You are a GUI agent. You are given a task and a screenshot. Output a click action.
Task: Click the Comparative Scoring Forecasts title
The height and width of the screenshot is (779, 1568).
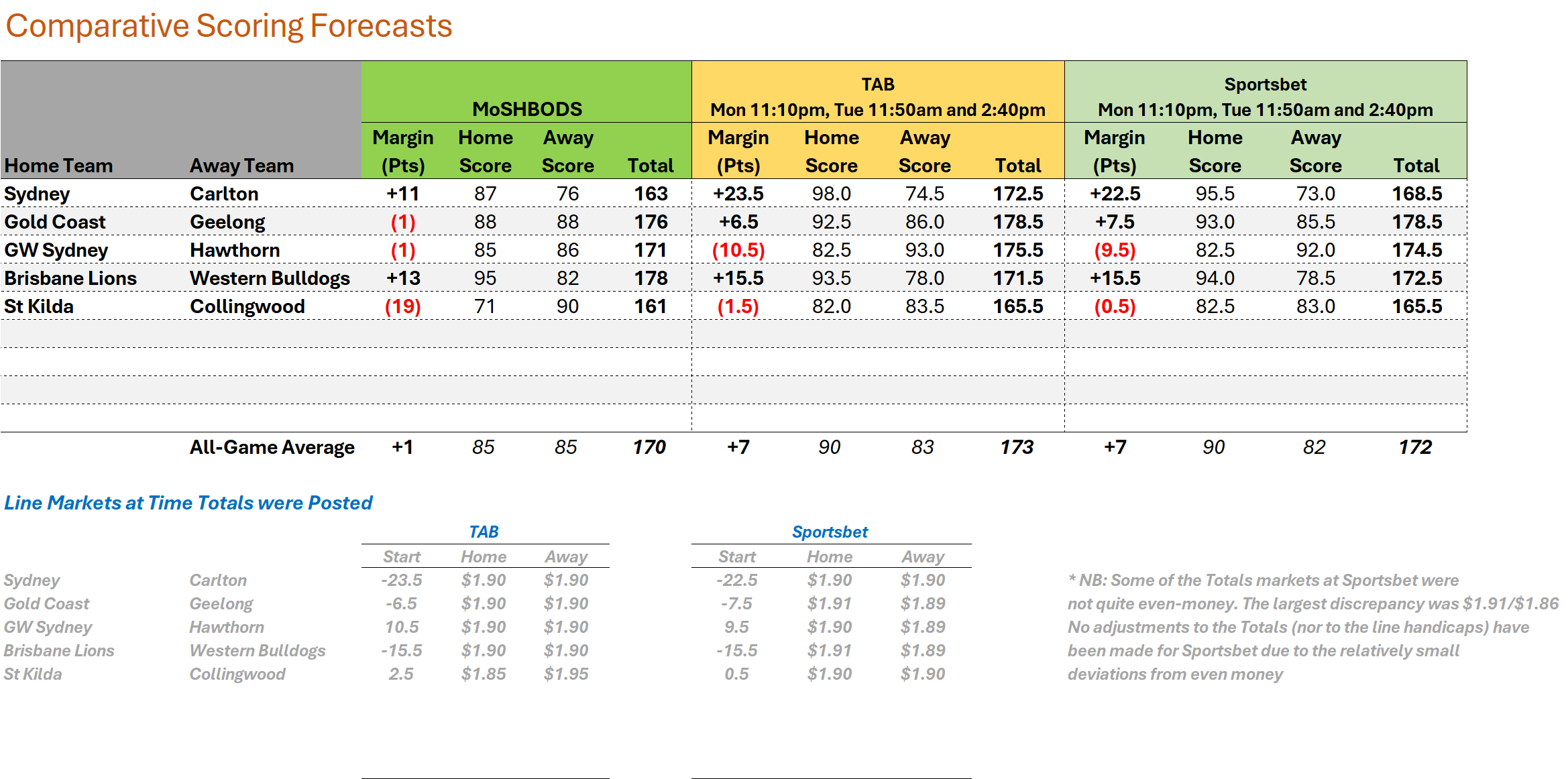[x=229, y=26]
